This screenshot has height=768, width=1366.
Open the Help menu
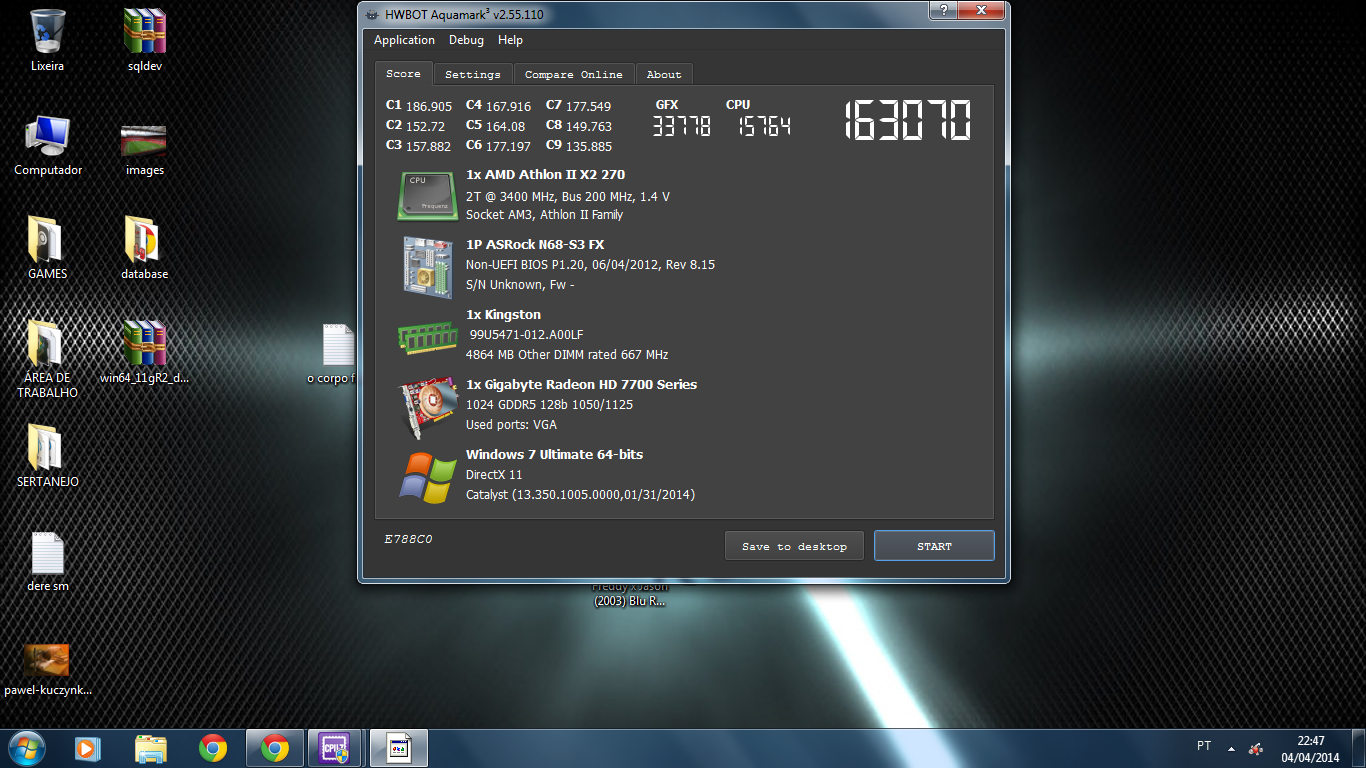click(510, 40)
